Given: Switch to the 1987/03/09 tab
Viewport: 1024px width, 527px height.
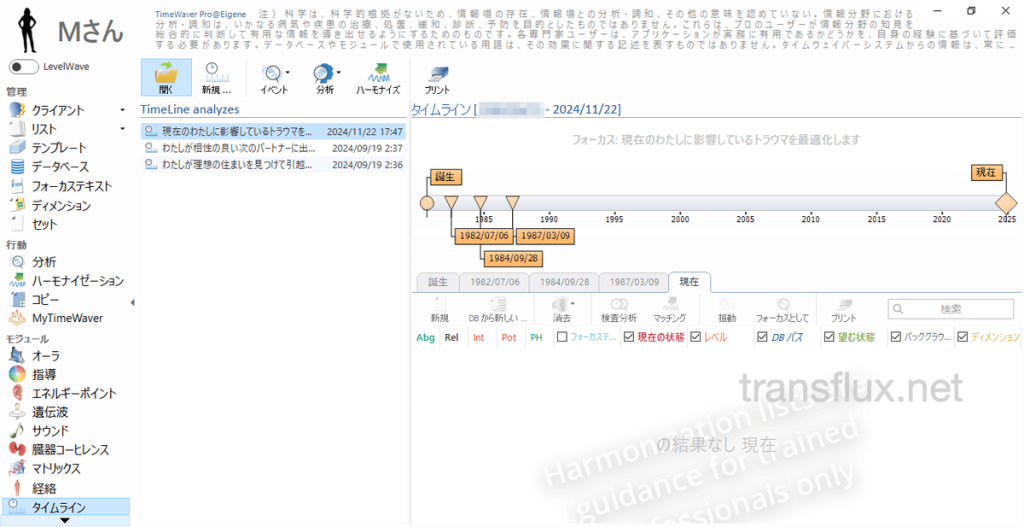Looking at the screenshot, I should [x=633, y=282].
